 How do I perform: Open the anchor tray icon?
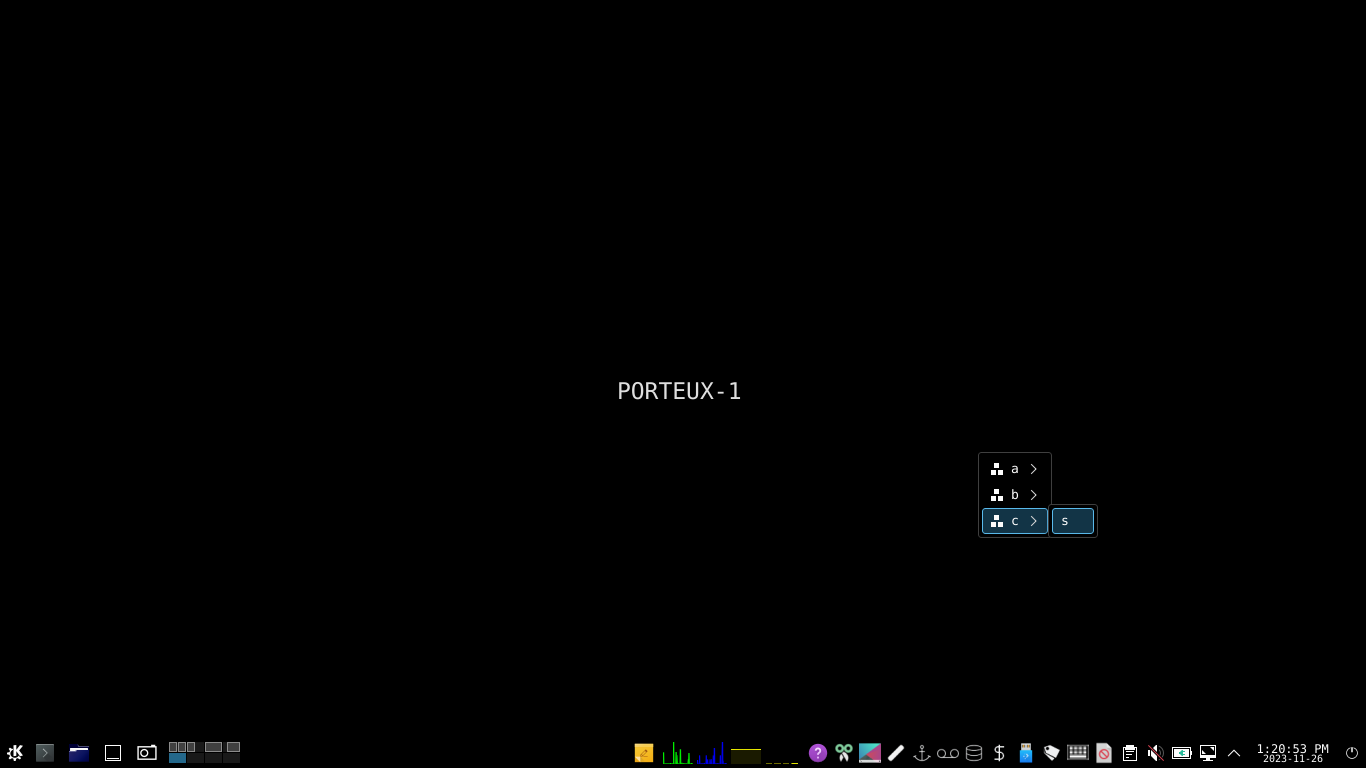pyautogui.click(x=922, y=753)
